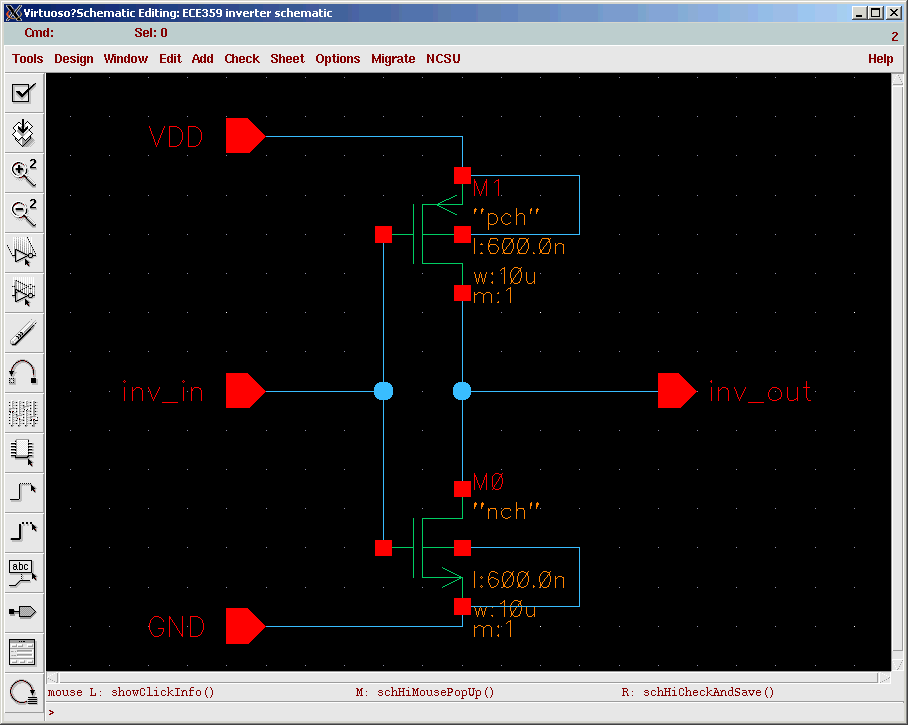Activate the Copy tool icon
The width and height of the screenshot is (908, 725).
[23, 292]
